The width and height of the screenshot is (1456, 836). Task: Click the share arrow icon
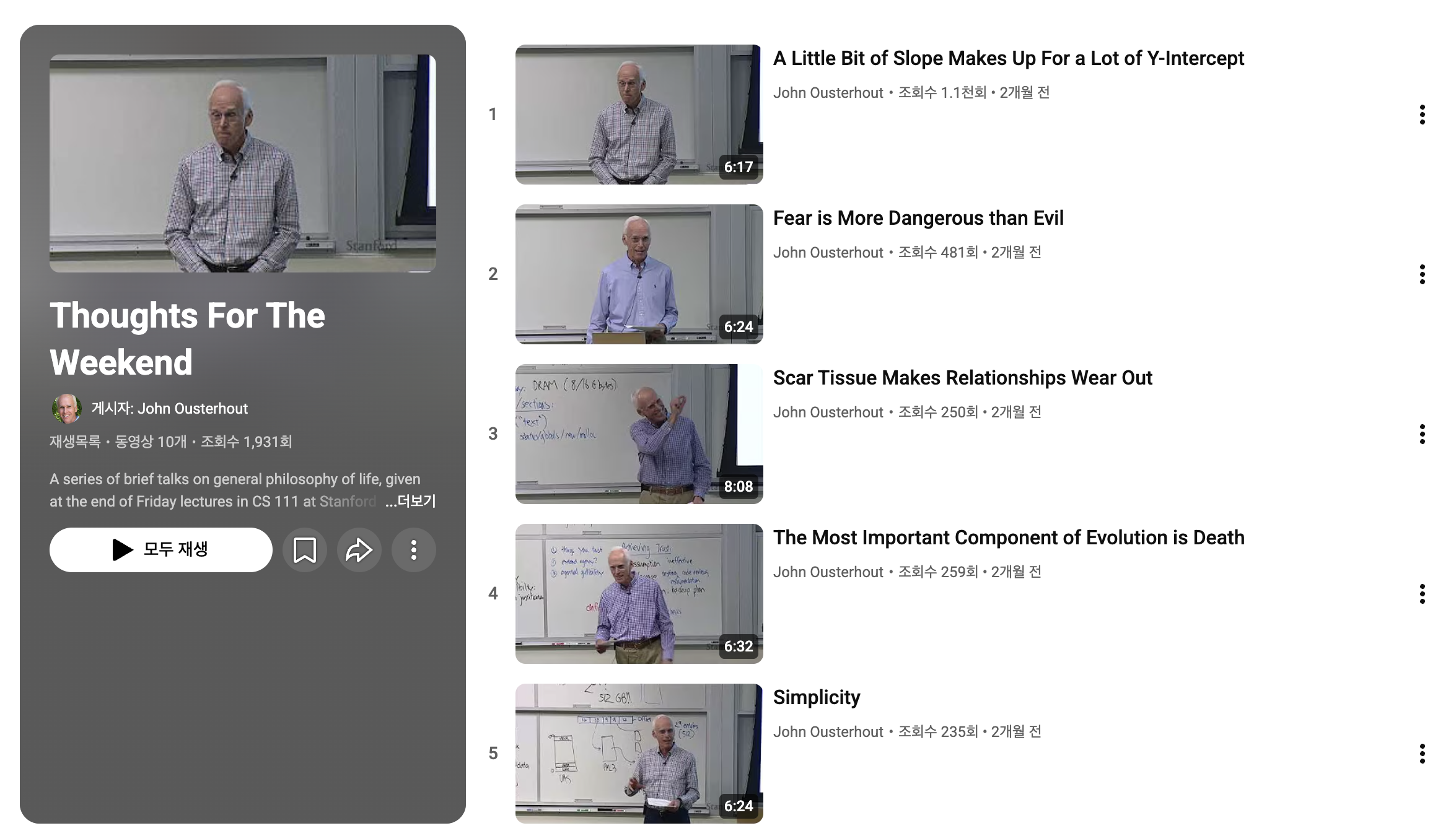tap(359, 550)
